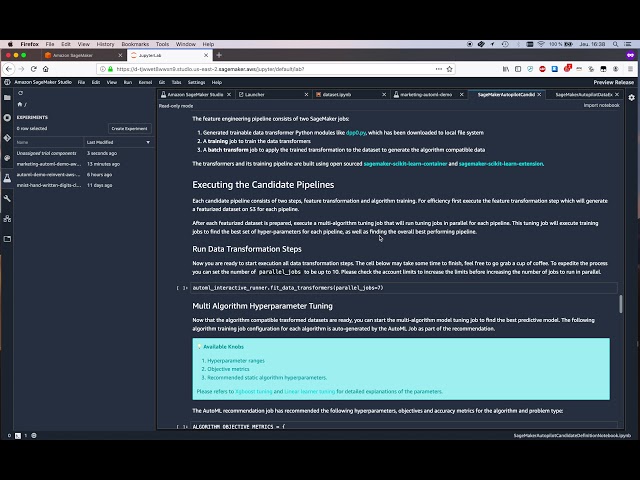Open the Linear learner tuning link

point(309,391)
